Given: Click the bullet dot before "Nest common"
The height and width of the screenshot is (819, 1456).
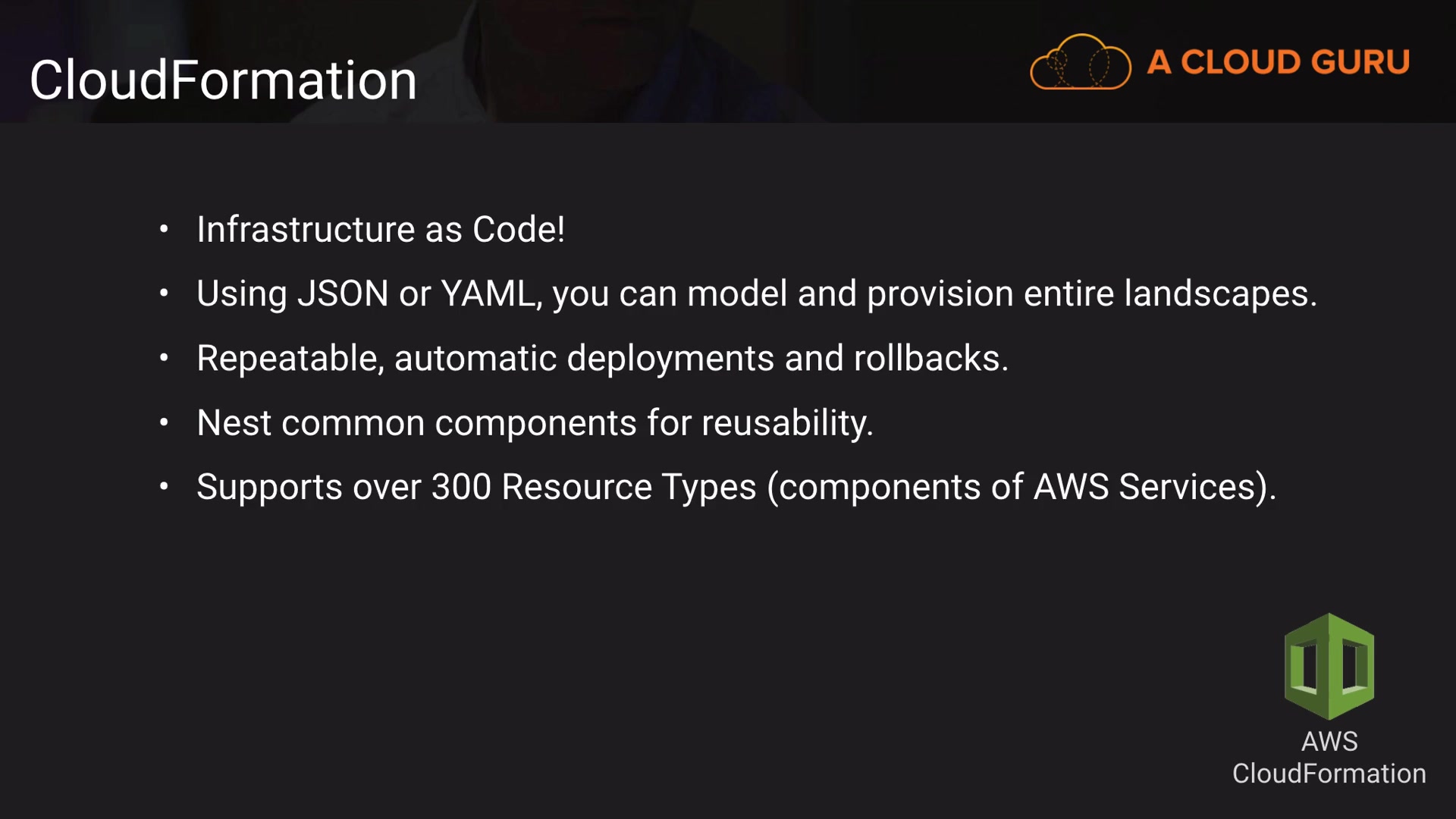Looking at the screenshot, I should pos(164,422).
